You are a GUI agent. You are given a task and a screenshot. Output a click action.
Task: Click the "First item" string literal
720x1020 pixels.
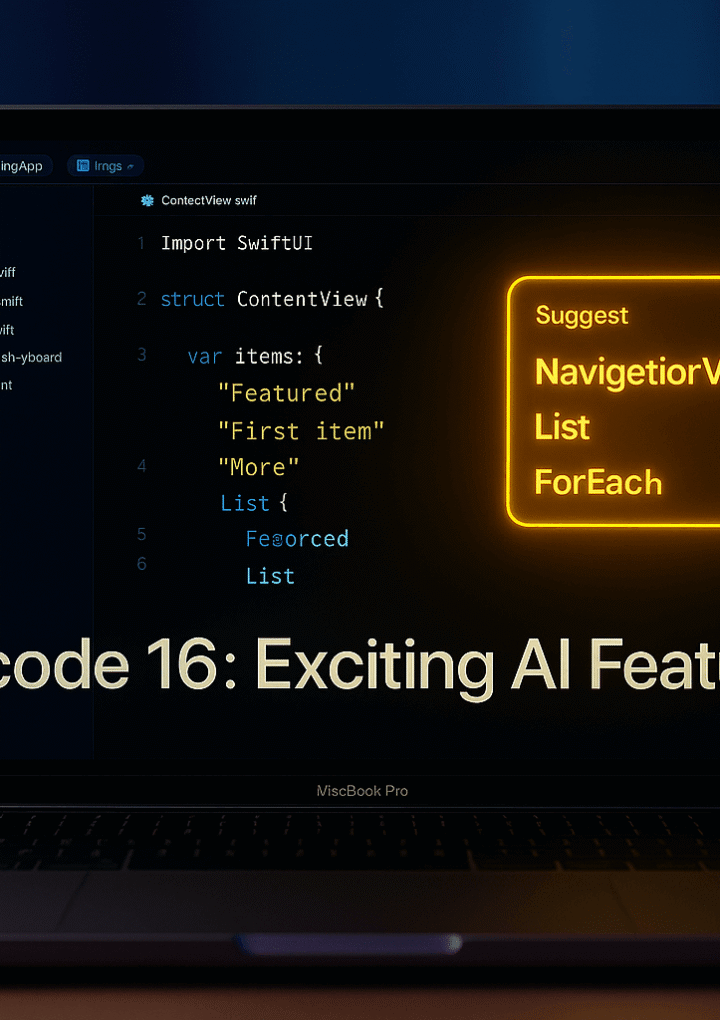[301, 431]
